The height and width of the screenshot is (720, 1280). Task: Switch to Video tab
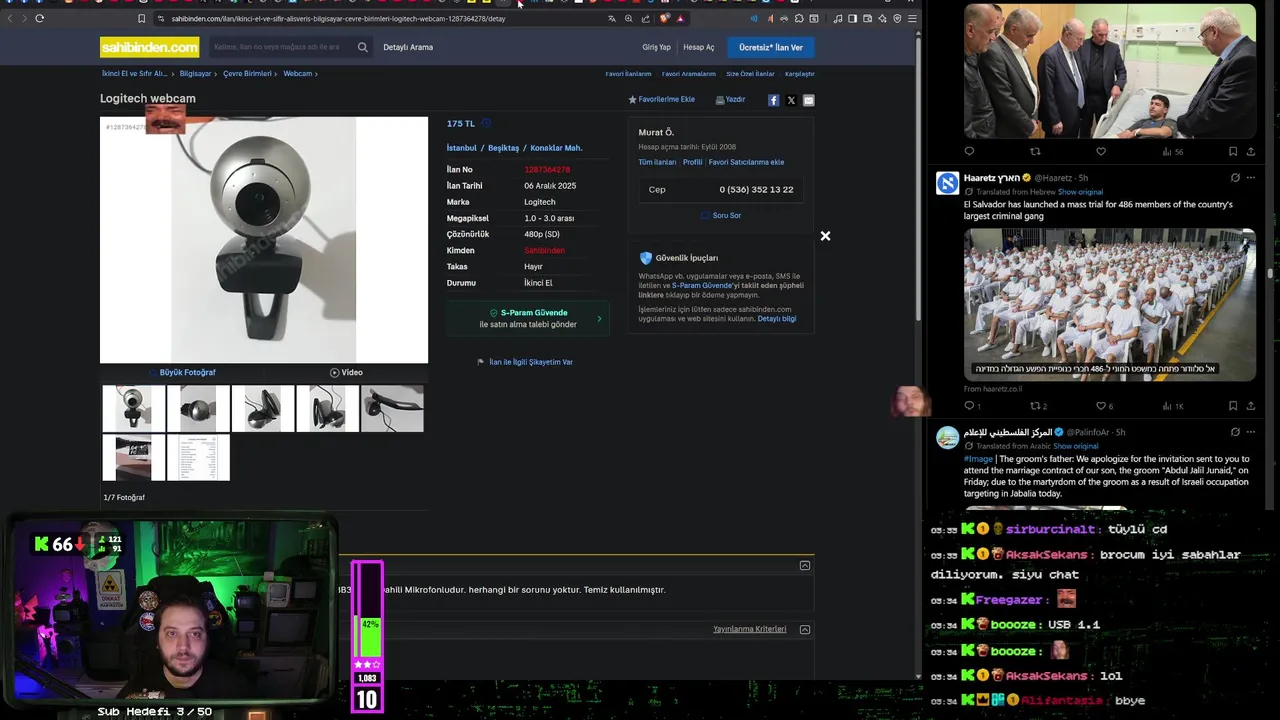pyautogui.click(x=346, y=373)
